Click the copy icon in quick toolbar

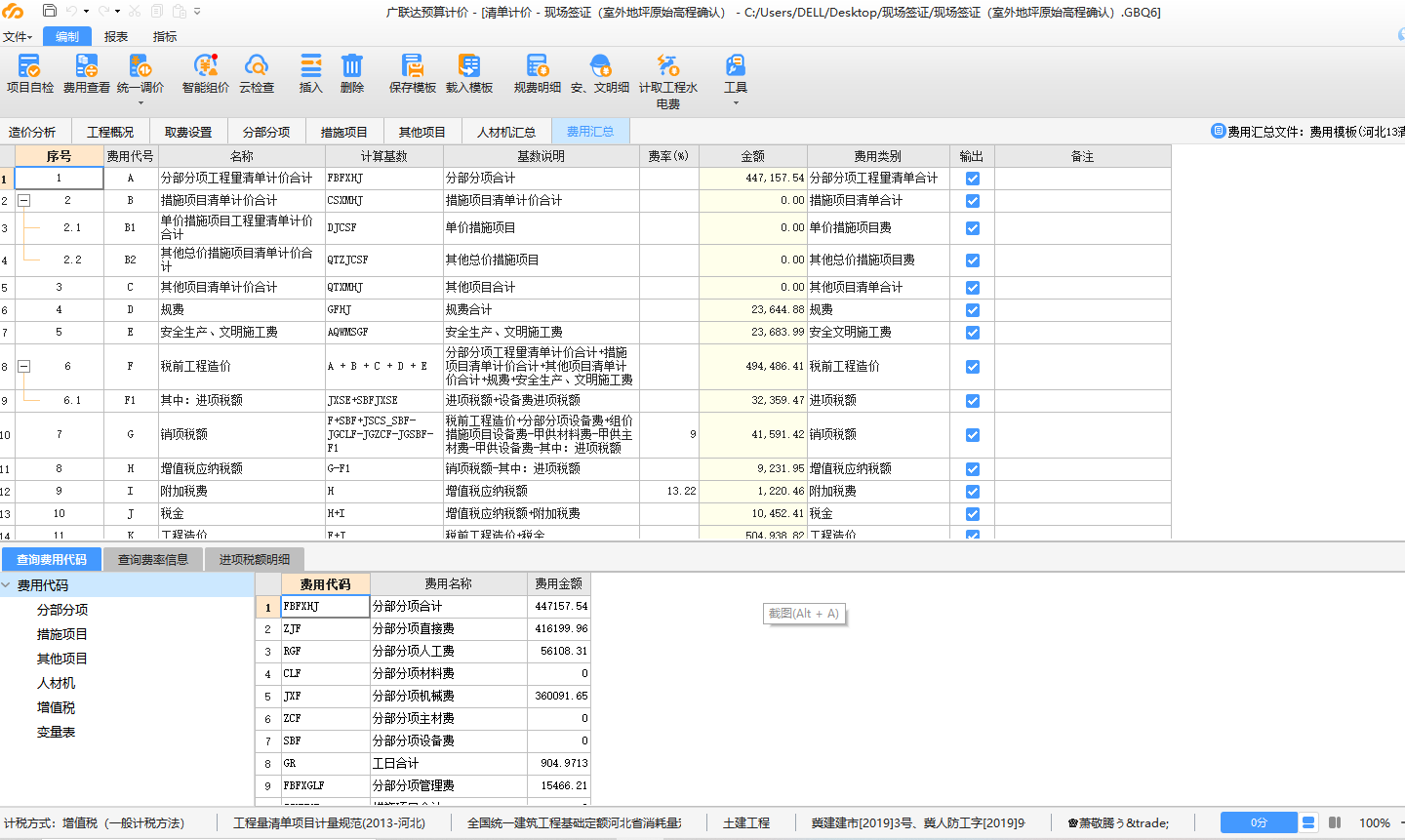157,11
